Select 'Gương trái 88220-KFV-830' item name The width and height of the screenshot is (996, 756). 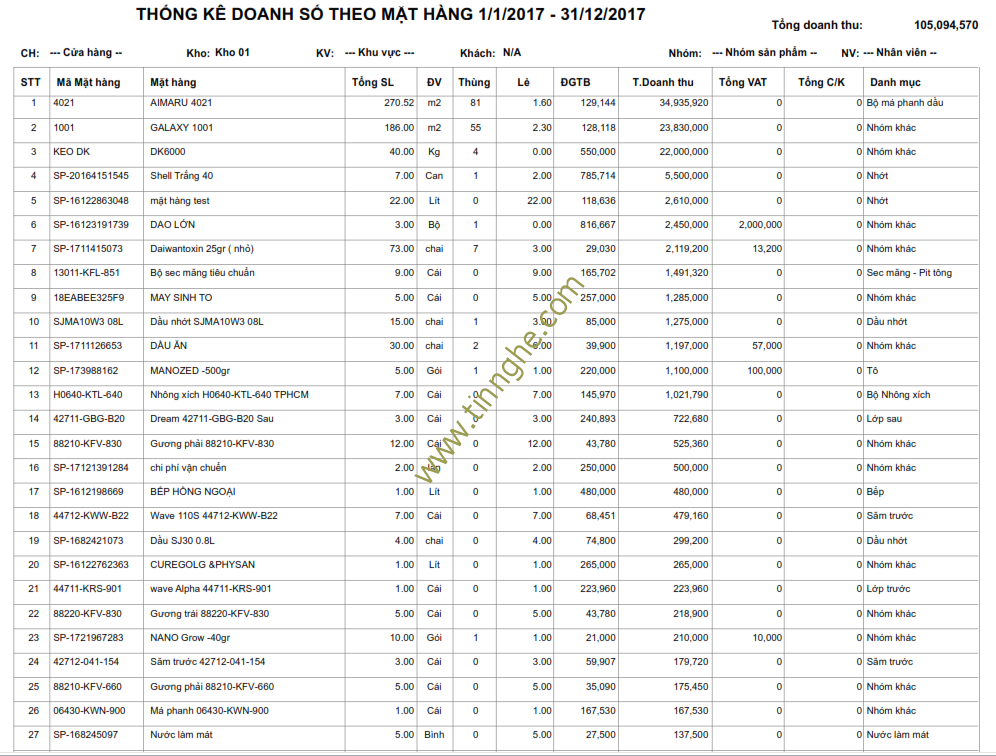click(x=210, y=614)
